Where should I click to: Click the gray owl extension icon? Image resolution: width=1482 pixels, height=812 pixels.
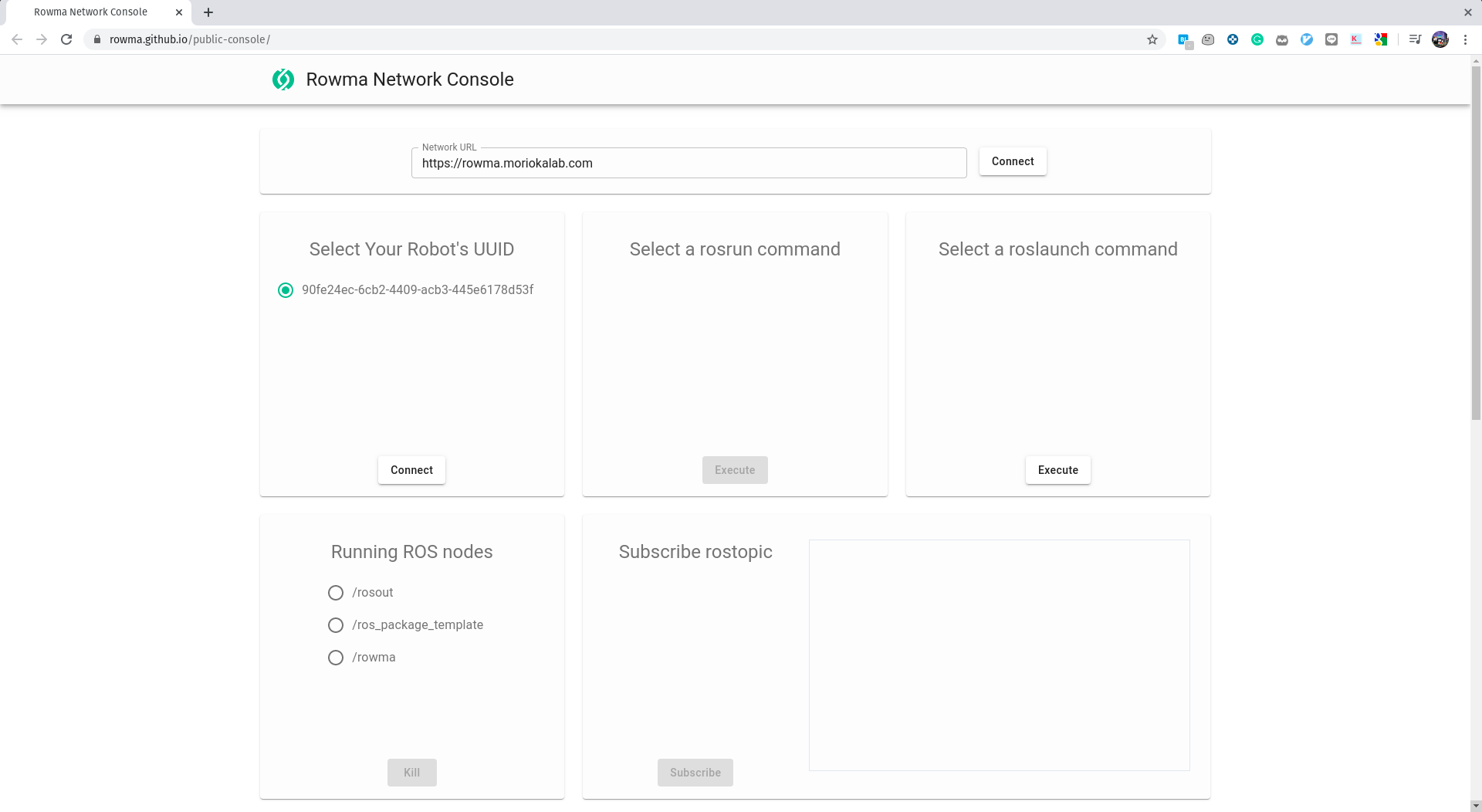tap(1282, 39)
